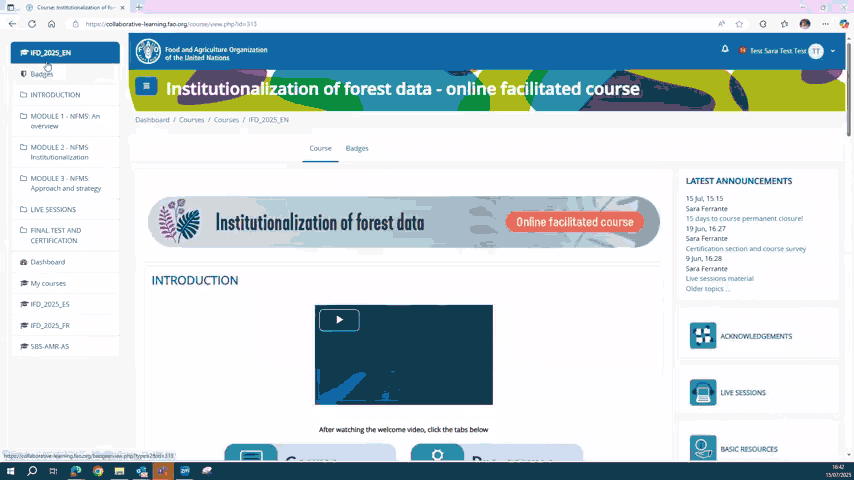Viewport: 854px width, 480px height.
Task: Click the Acknowledgements puzzle icon
Action: [x=703, y=336]
